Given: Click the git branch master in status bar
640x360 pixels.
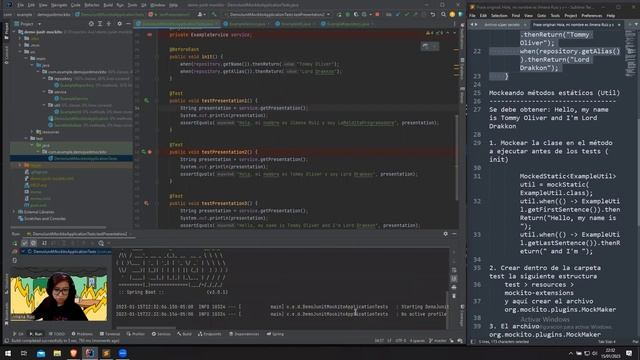Looking at the screenshot, I should 438,340.
